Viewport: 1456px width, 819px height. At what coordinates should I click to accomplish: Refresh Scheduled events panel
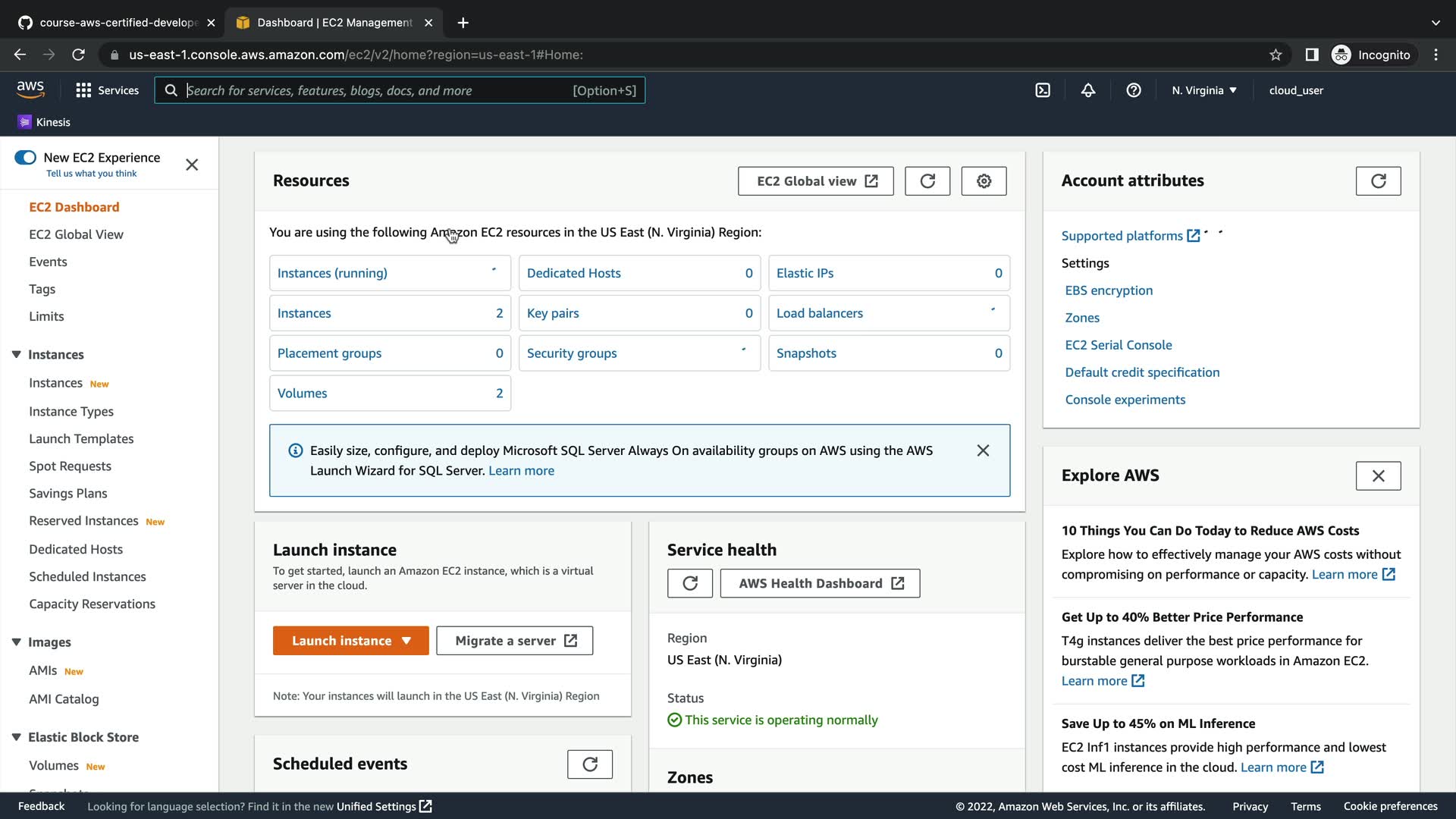[x=589, y=764]
